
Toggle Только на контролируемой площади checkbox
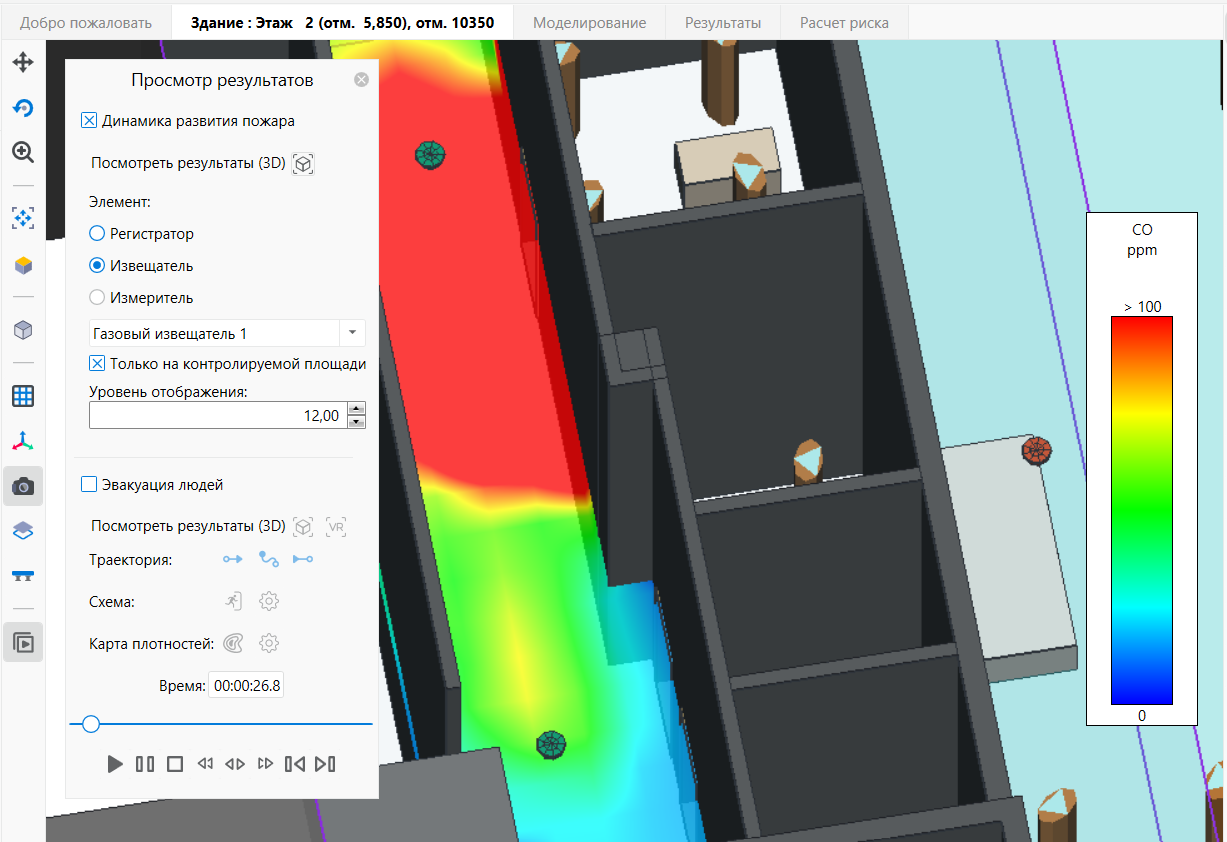pos(97,364)
